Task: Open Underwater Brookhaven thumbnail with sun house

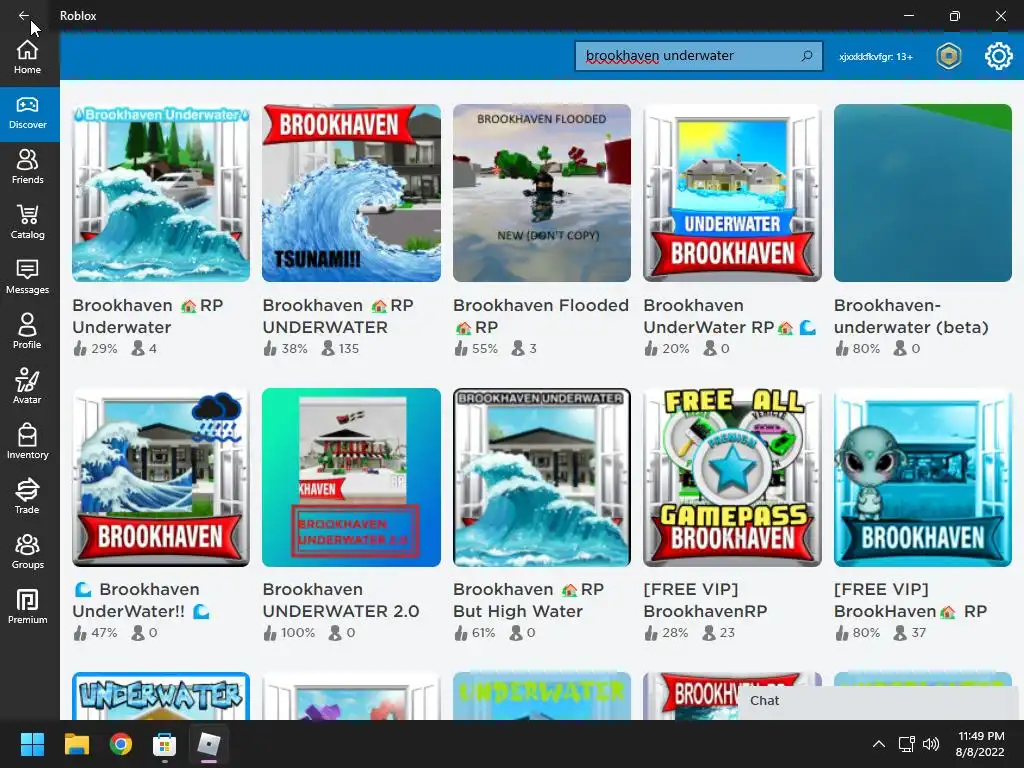Action: click(x=732, y=193)
